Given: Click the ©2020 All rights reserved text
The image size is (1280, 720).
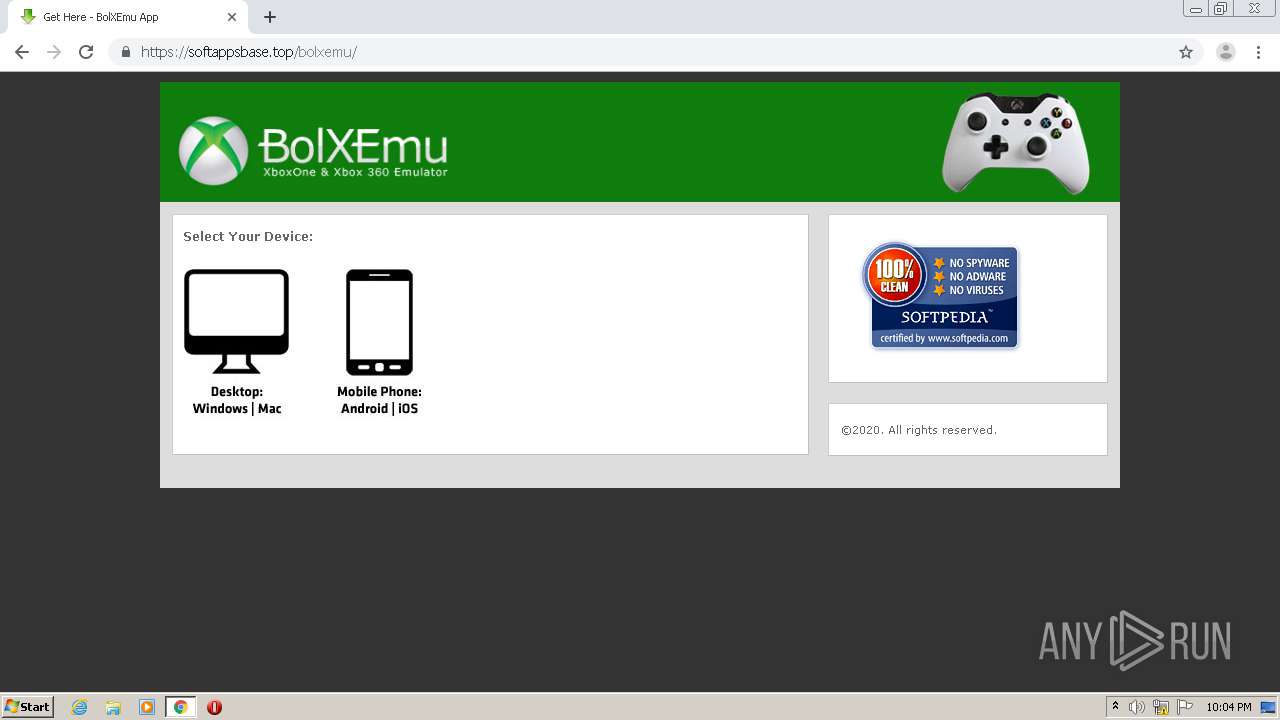Looking at the screenshot, I should point(919,430).
